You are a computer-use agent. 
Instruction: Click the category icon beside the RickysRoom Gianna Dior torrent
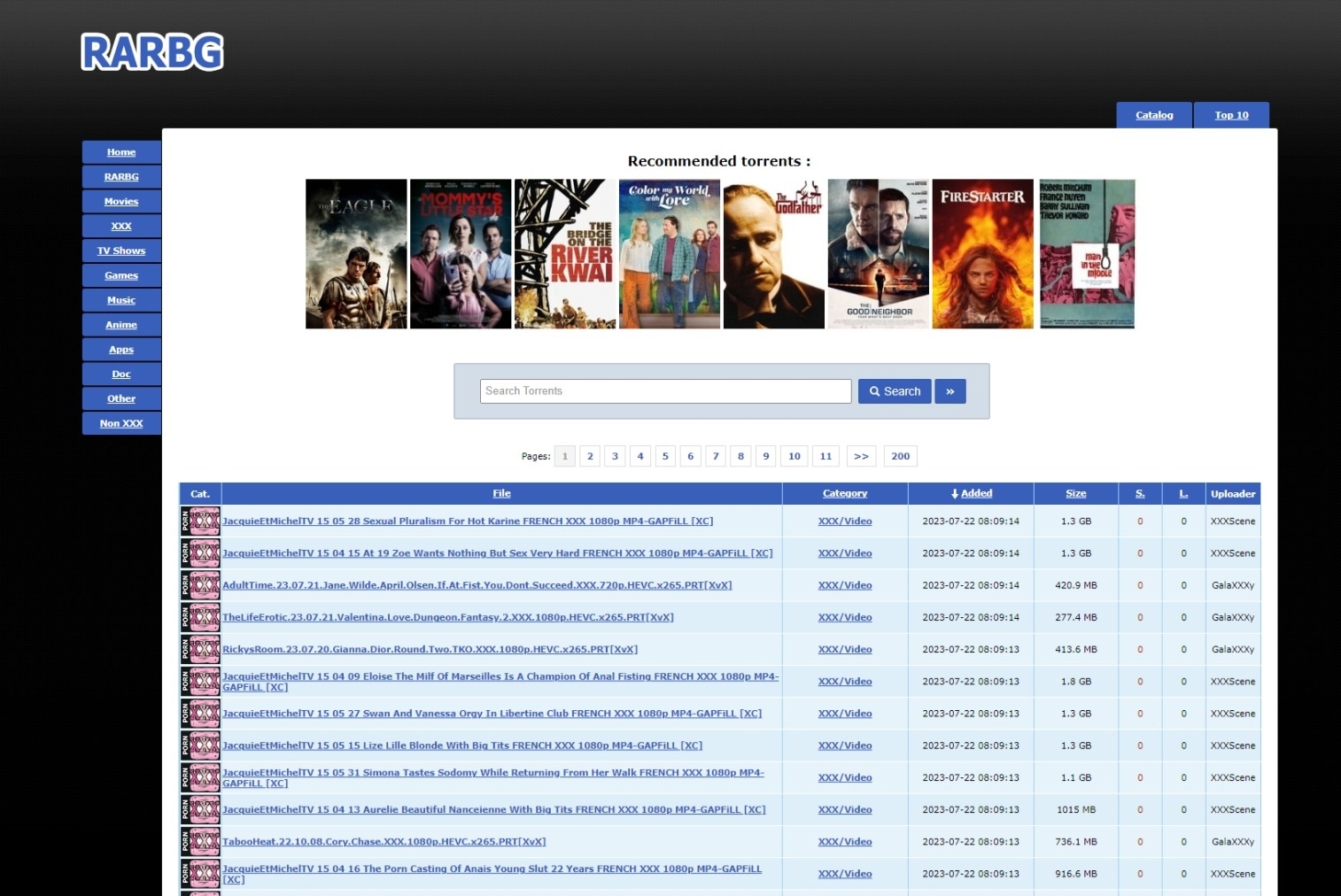coord(199,649)
